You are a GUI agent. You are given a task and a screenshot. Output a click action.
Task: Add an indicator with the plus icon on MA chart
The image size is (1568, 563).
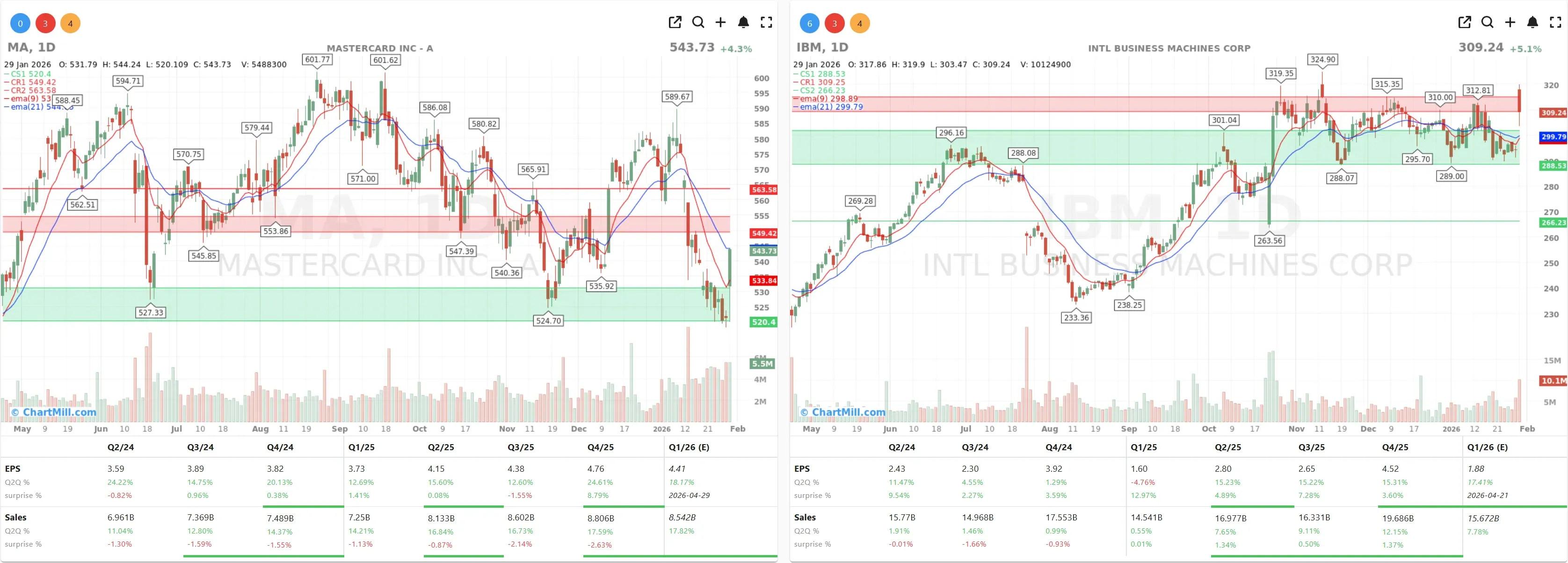[721, 22]
